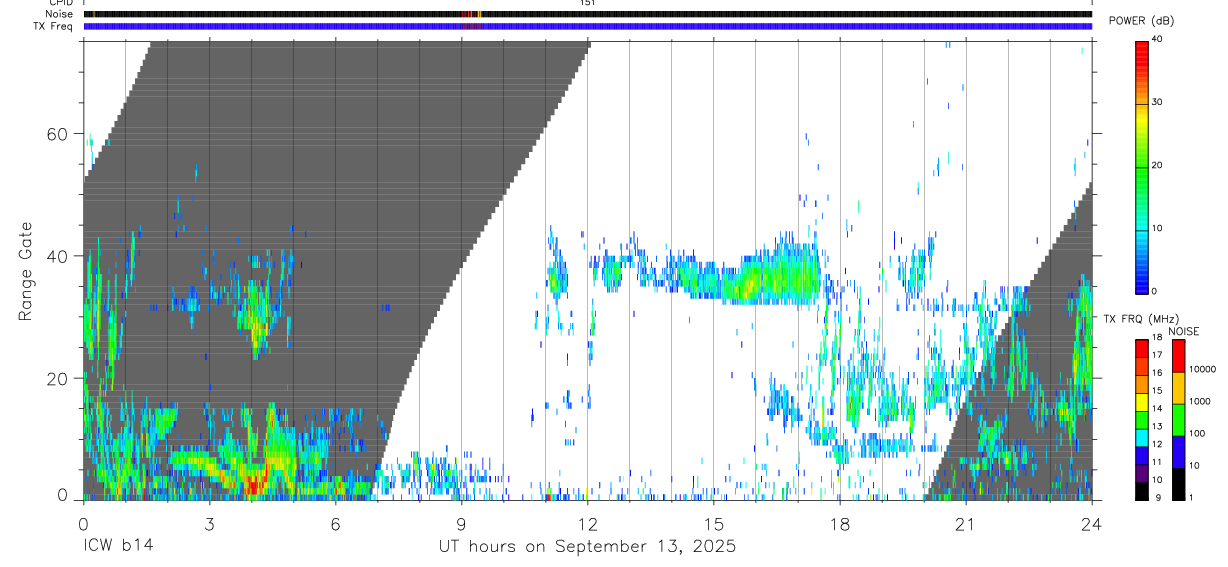This screenshot has height=567, width=1228.
Task: Click the 1000 value on NOISE scale
Action: tap(1200, 401)
